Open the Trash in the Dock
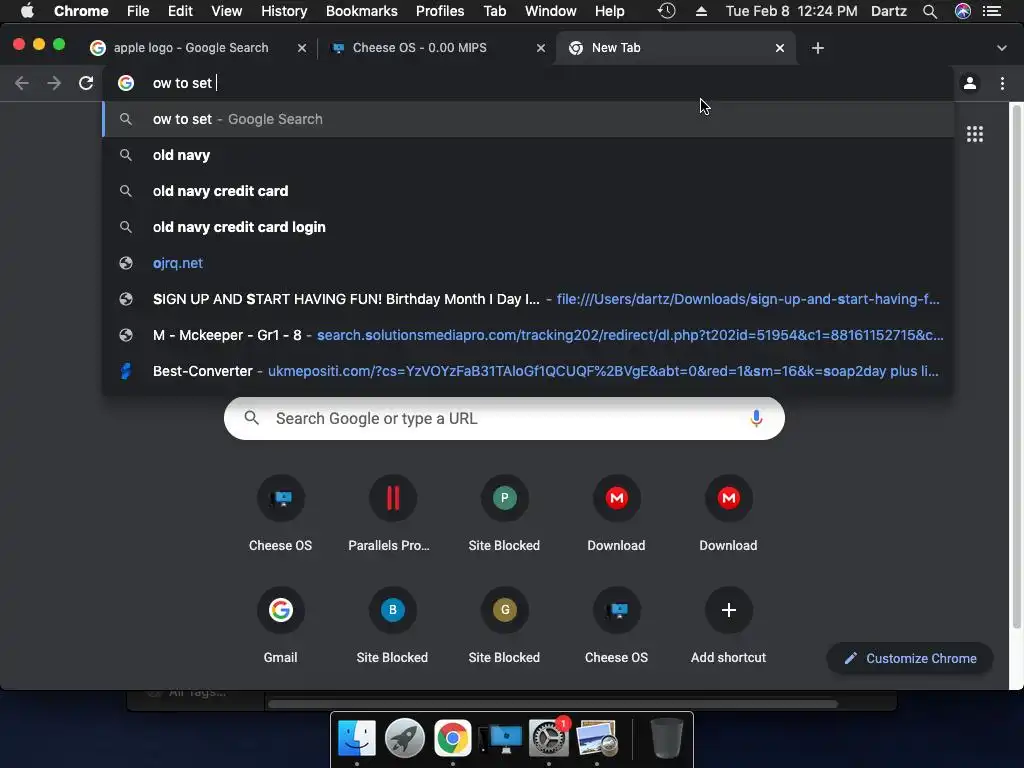 click(x=666, y=738)
